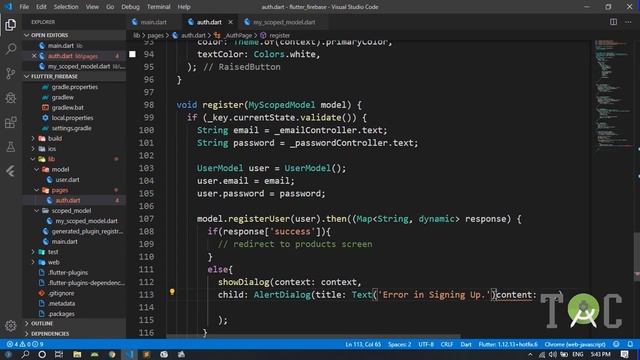Close auth.dart in Open Editors list
The height and width of the screenshot is (360, 640).
pyautogui.click(x=34, y=56)
